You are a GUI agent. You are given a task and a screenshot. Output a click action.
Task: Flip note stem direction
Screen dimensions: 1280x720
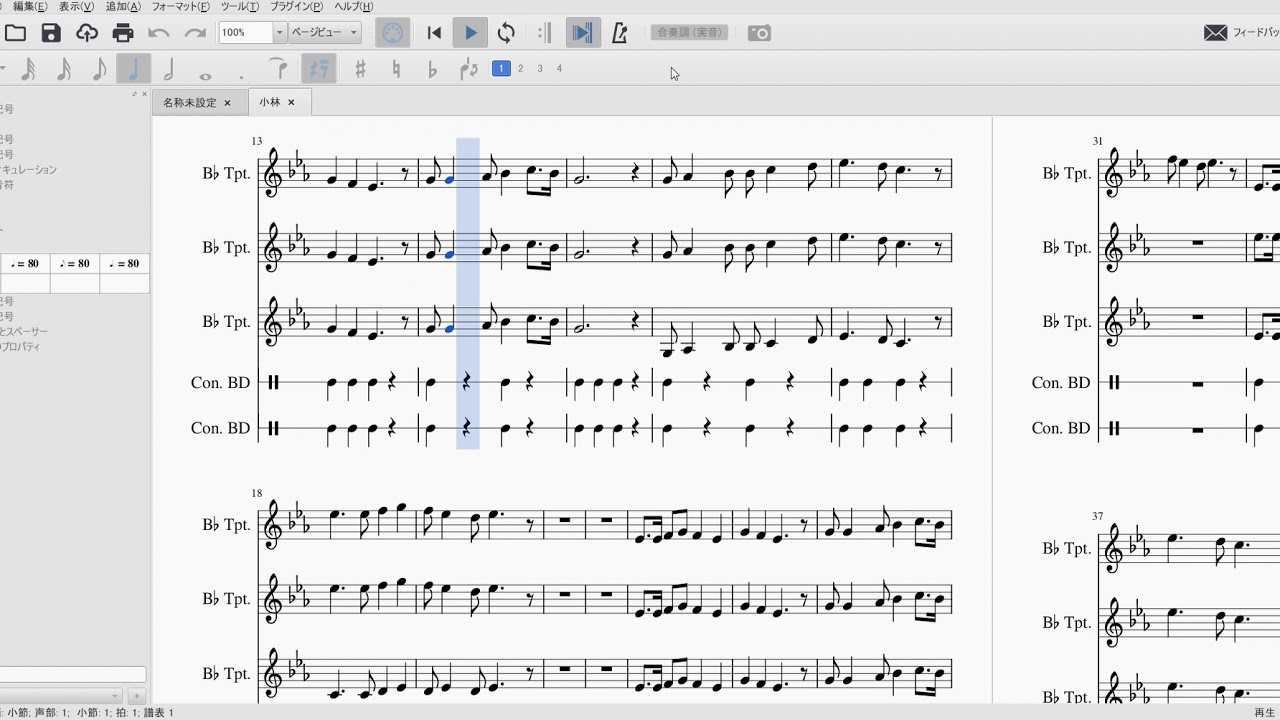point(468,69)
